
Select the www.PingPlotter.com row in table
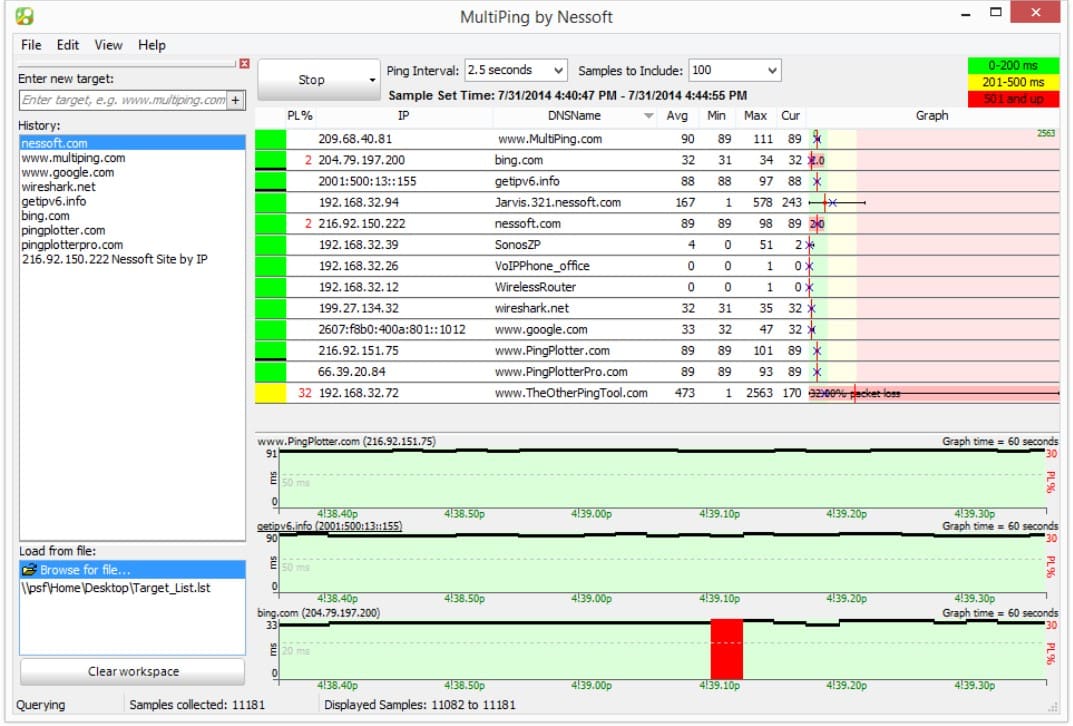click(657, 351)
